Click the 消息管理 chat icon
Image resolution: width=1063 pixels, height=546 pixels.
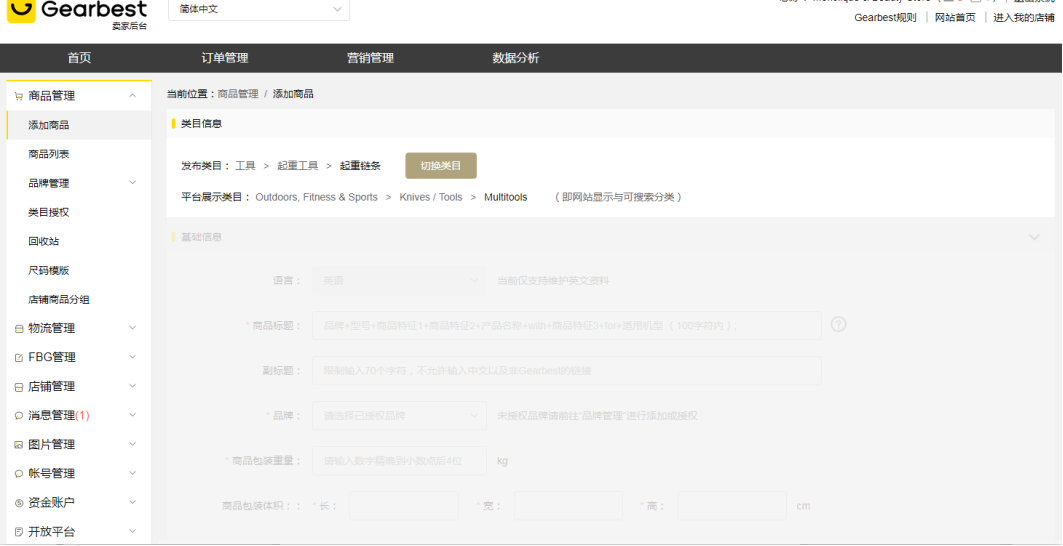(x=18, y=416)
